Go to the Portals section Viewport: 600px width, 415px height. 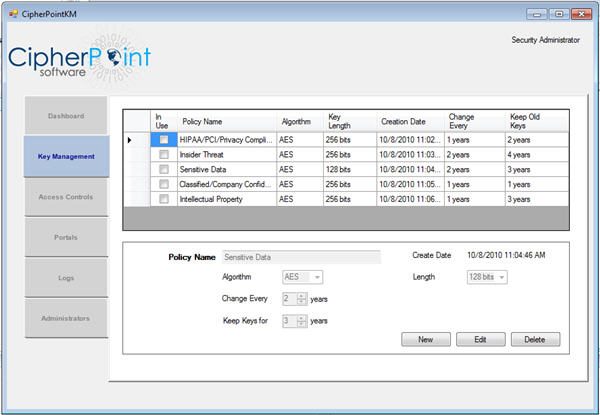click(66, 238)
